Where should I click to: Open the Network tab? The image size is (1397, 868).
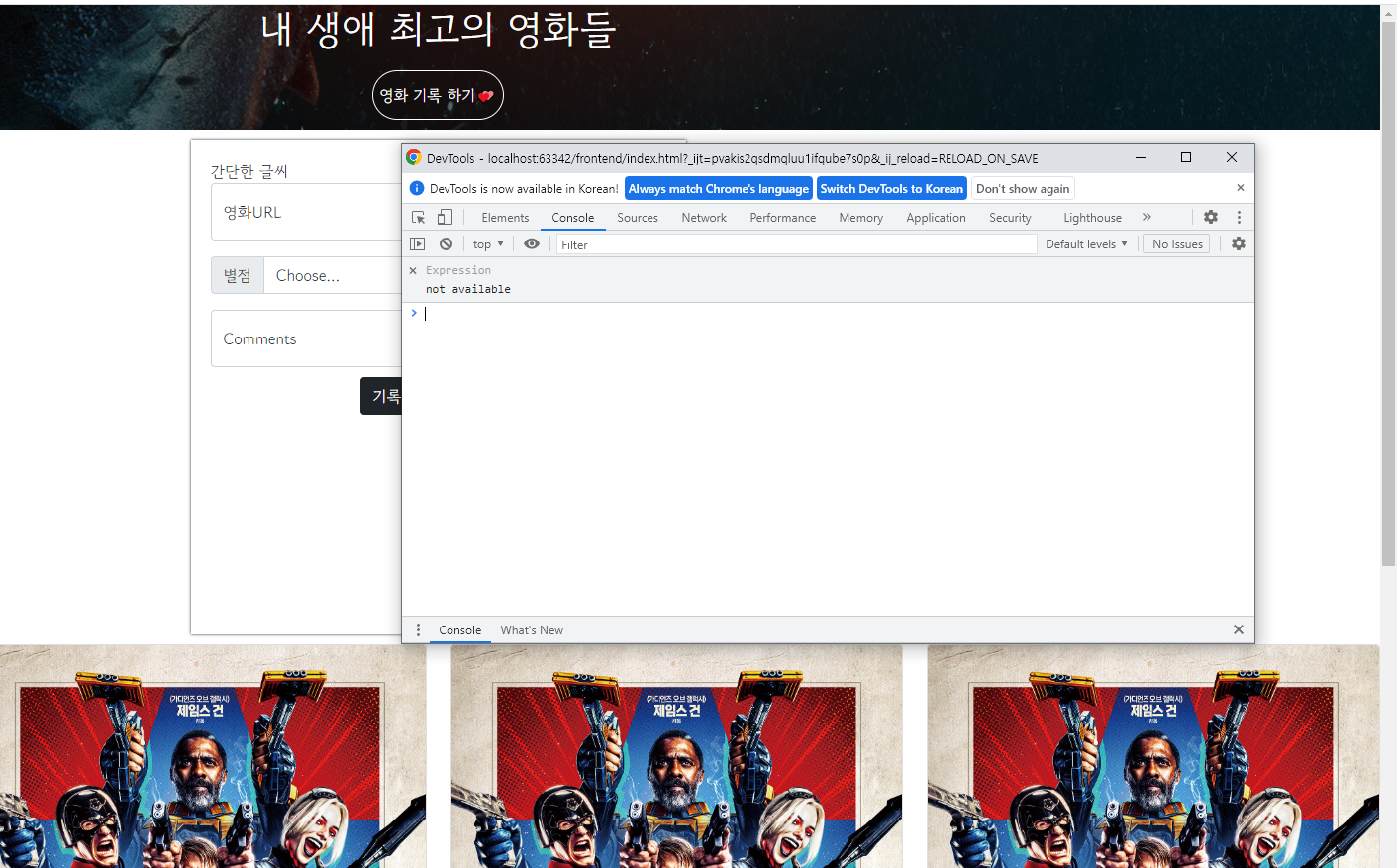point(704,218)
